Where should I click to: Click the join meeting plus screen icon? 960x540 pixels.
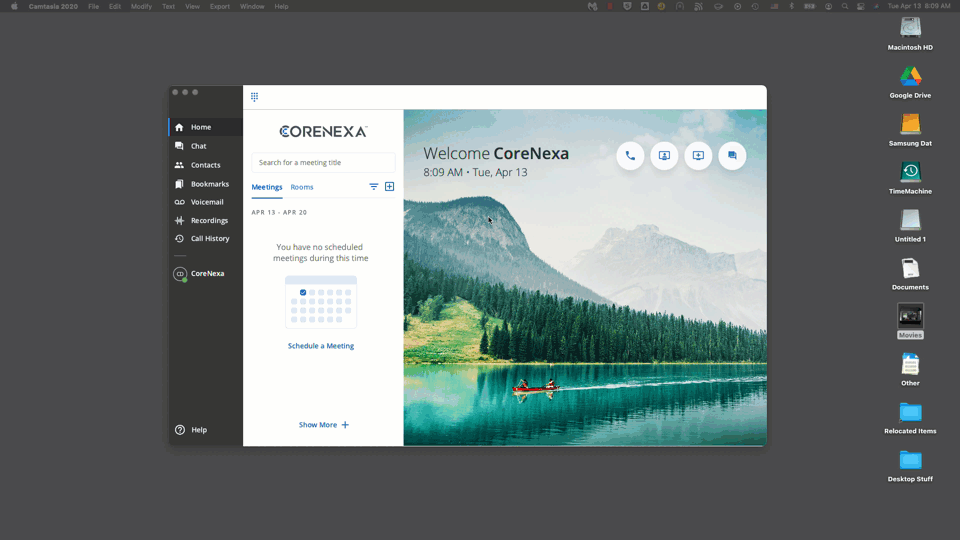[698, 156]
